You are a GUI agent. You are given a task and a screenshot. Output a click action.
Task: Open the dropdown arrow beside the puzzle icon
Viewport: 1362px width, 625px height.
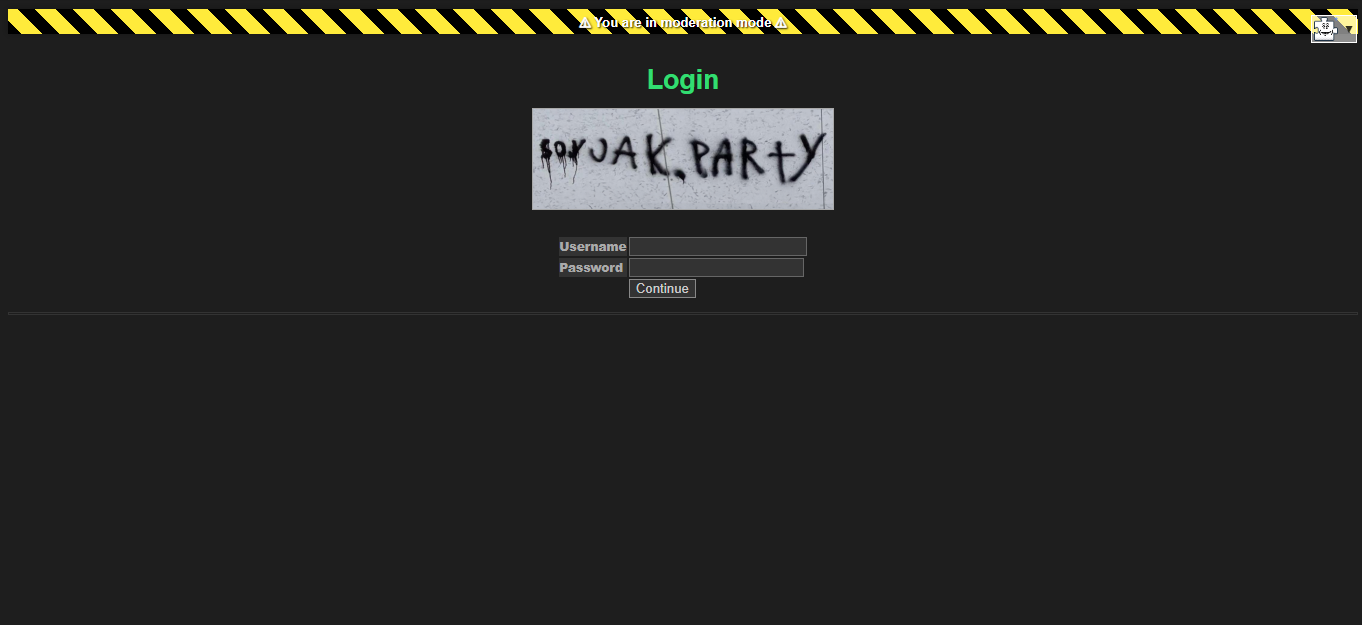[1348, 30]
